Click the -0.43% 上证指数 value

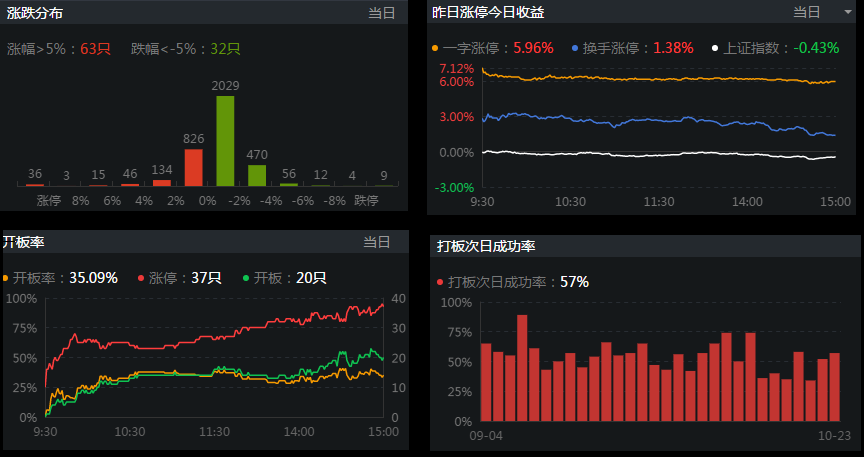(817, 48)
